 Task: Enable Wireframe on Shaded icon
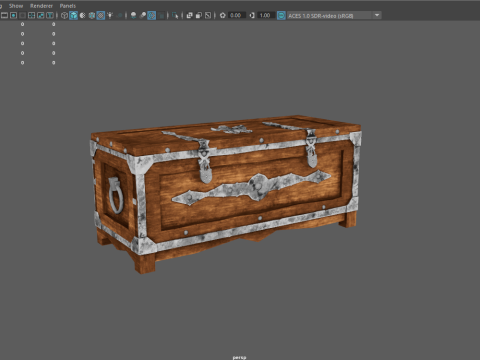click(92, 15)
